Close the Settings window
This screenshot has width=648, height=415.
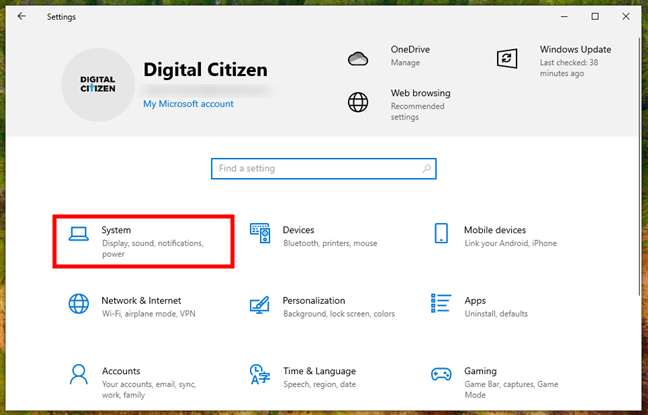coord(626,17)
